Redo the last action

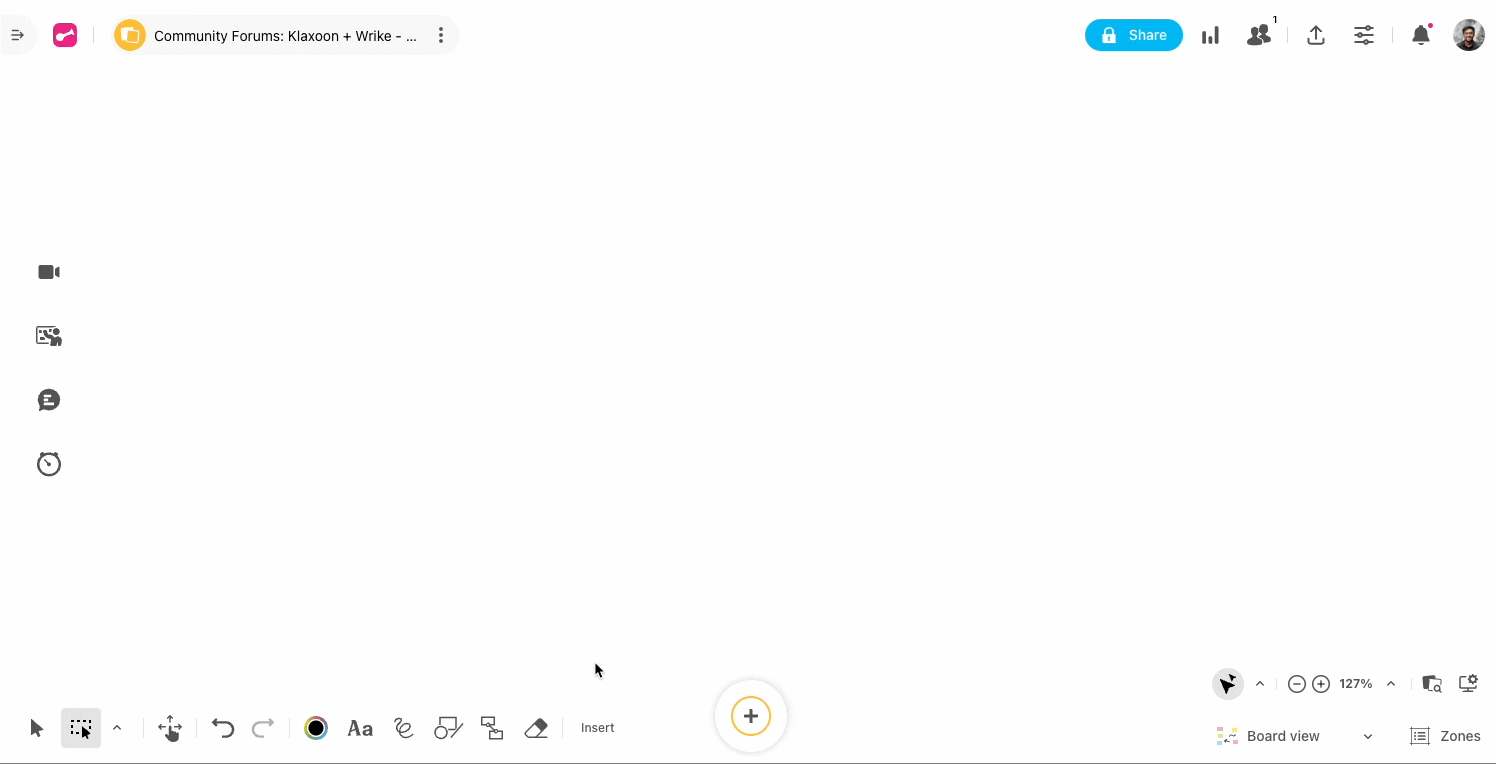coord(263,728)
